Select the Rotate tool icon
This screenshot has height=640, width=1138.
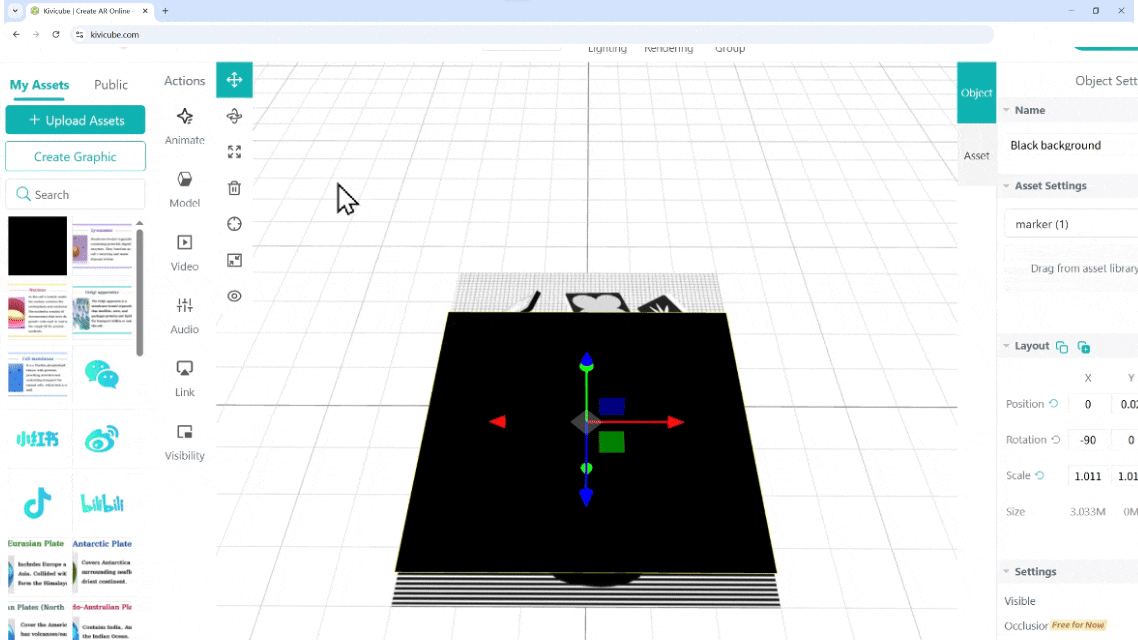click(x=234, y=116)
